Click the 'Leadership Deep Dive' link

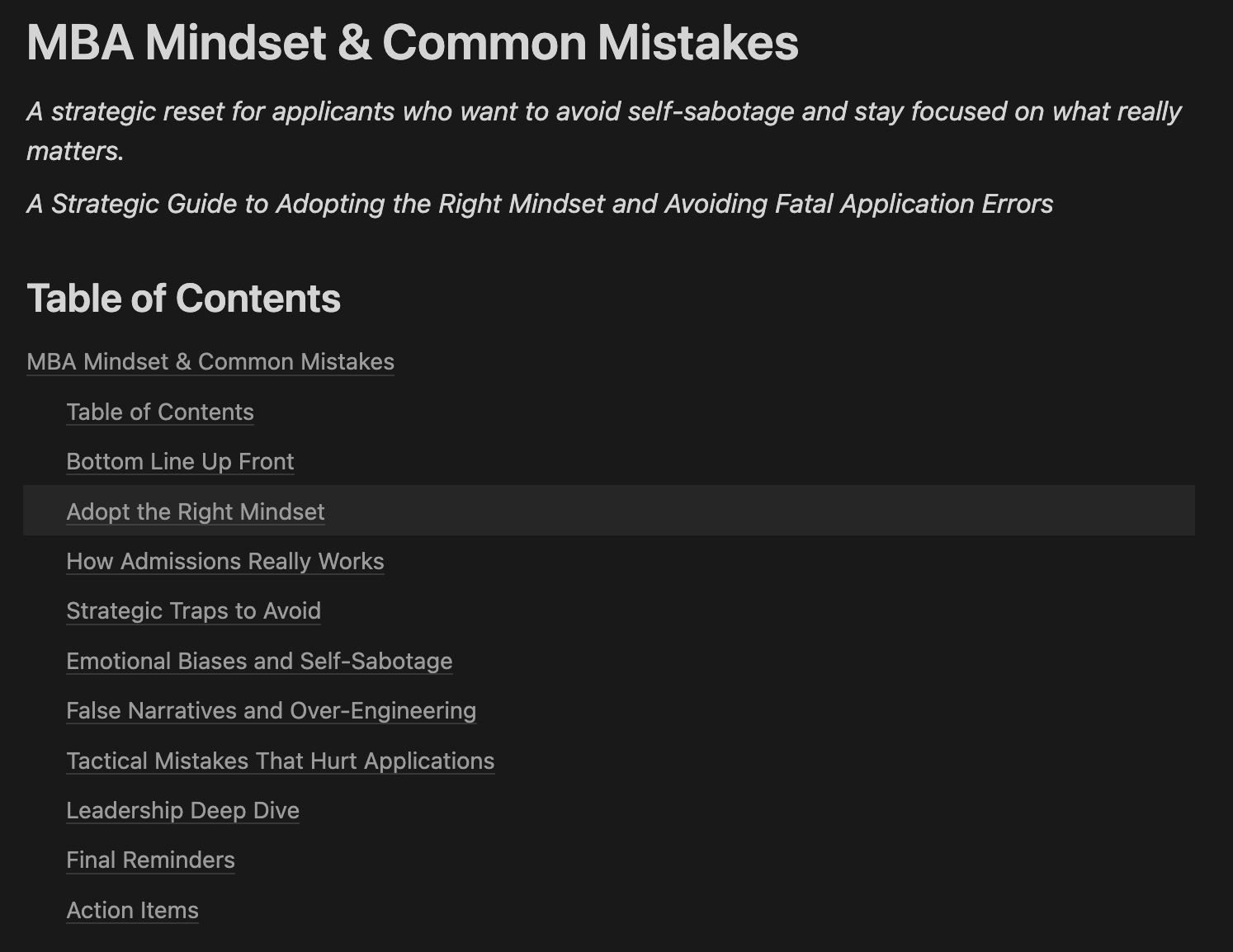pyautogui.click(x=182, y=811)
